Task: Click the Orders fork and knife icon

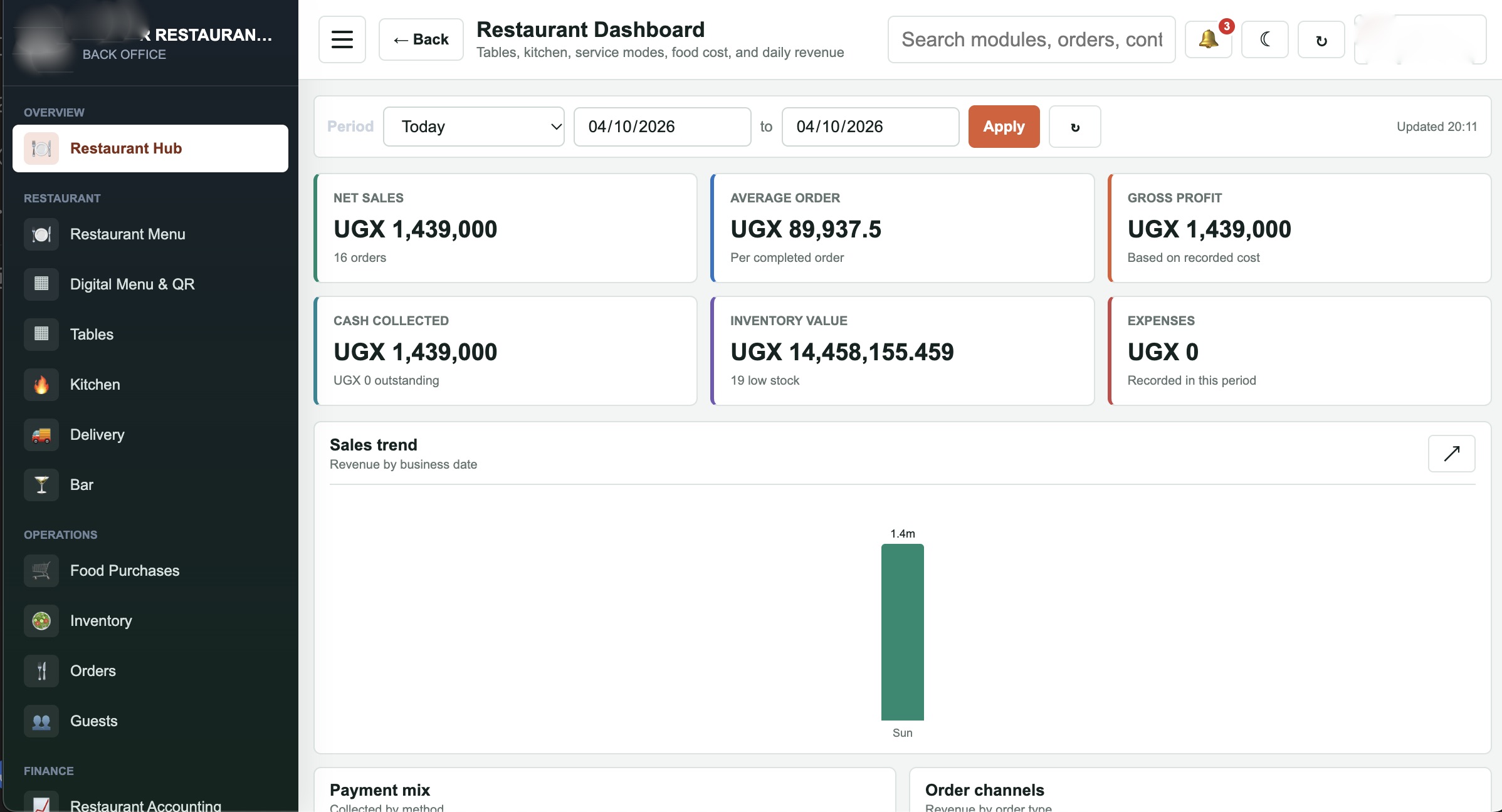Action: click(41, 671)
